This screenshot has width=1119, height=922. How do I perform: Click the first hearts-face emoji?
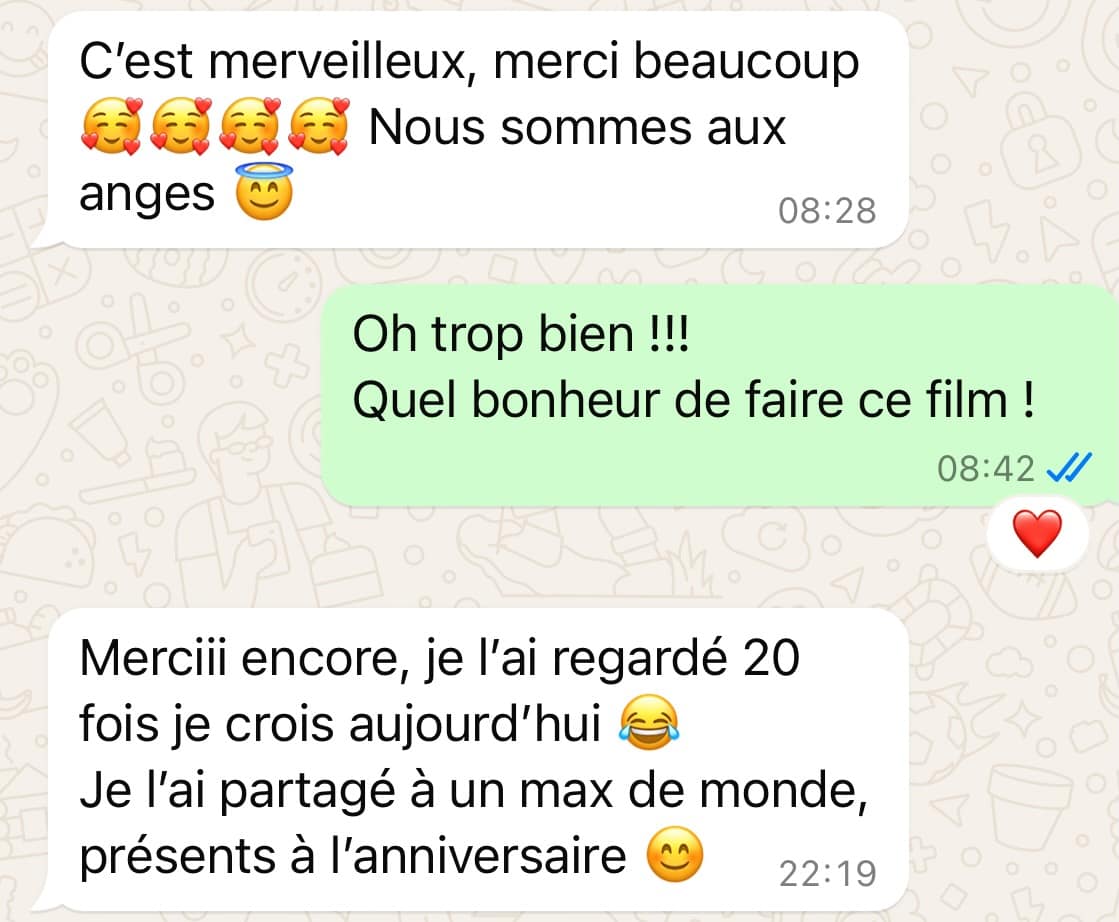113,127
